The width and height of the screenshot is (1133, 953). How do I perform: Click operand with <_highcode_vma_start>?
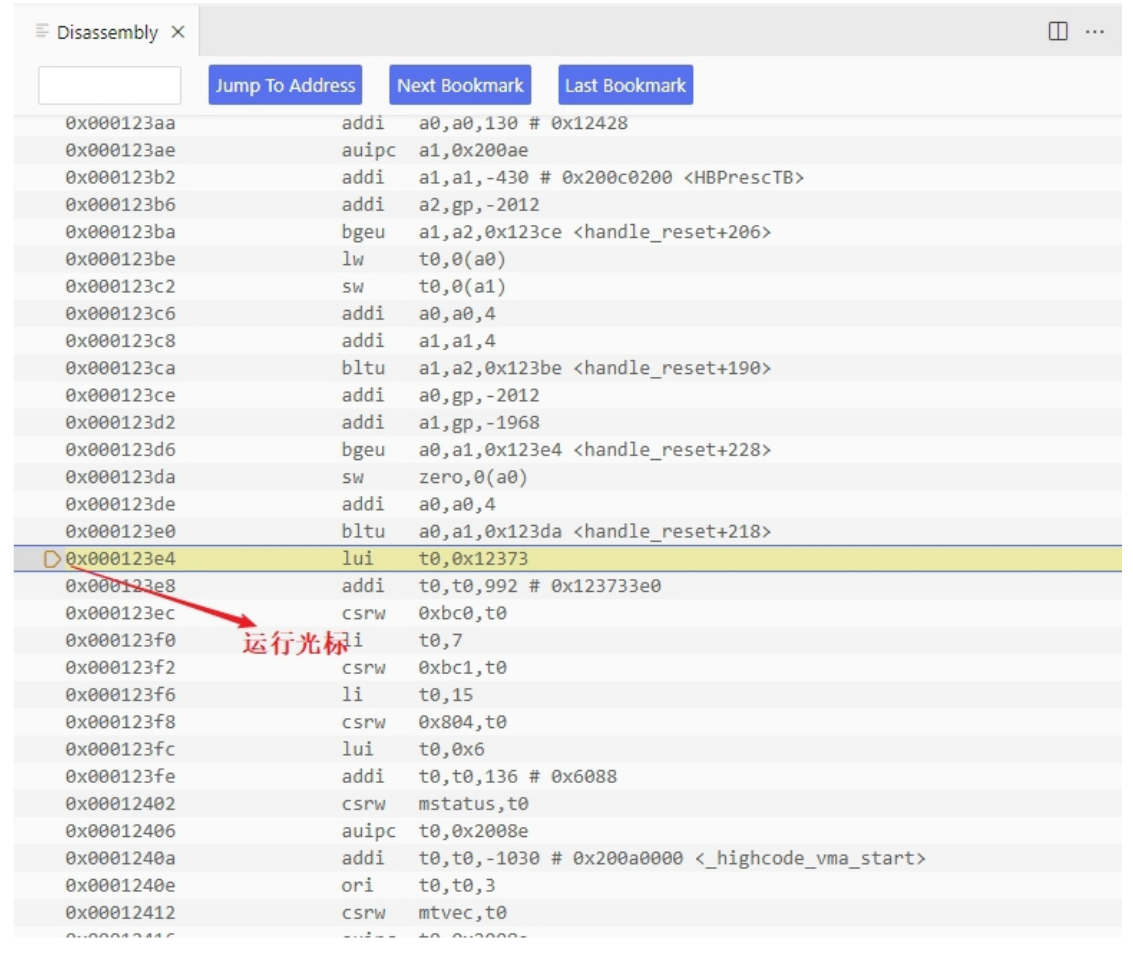pyautogui.click(x=672, y=858)
